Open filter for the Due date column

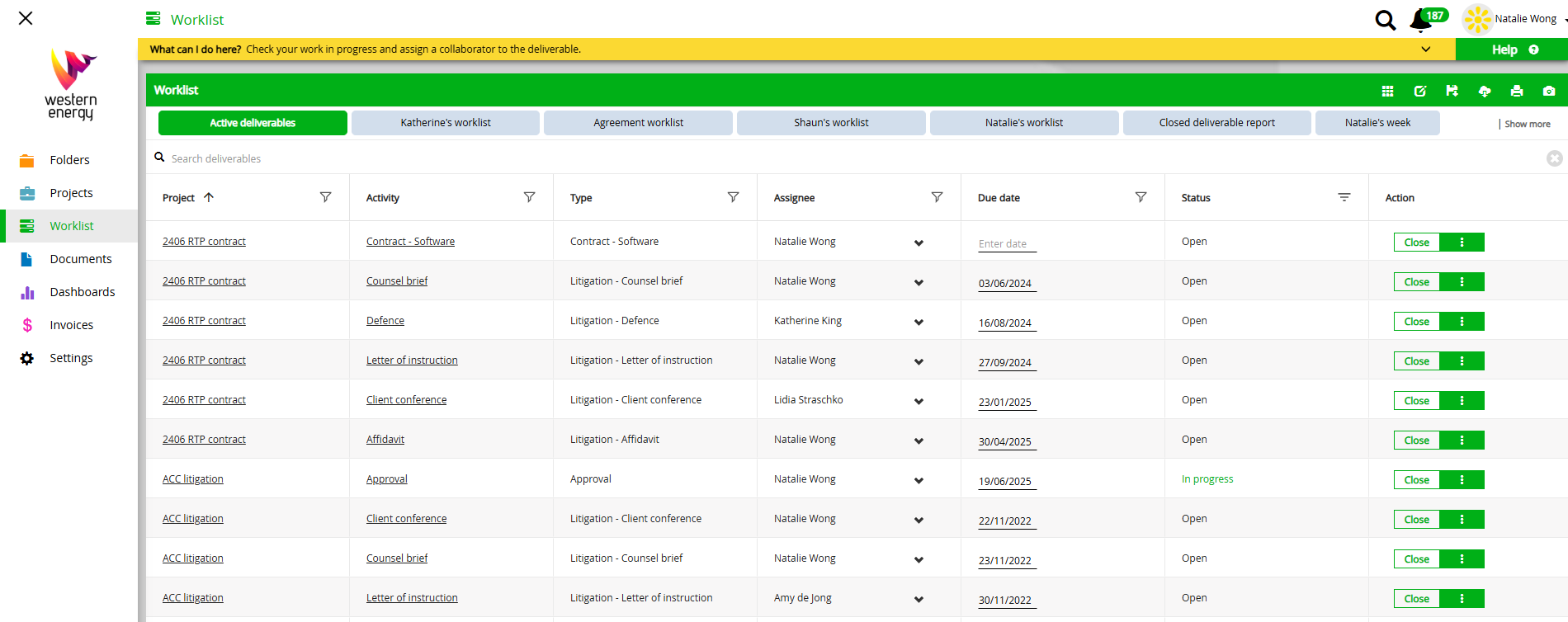[x=1141, y=197]
